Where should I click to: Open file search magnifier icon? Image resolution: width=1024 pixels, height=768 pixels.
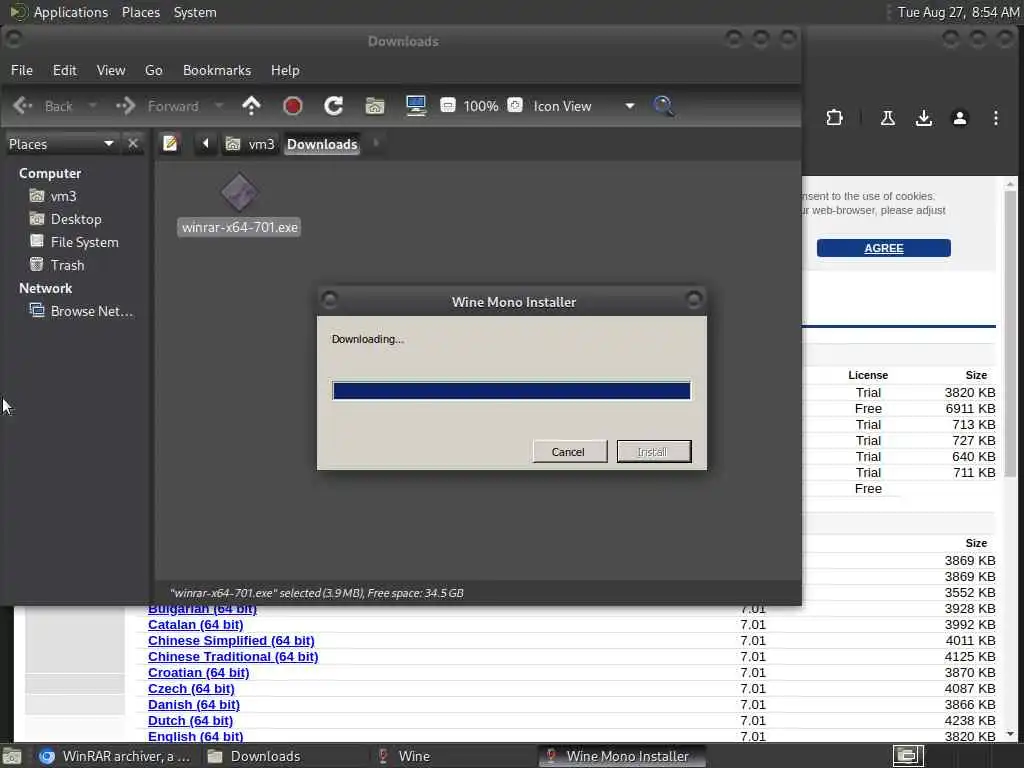[664, 106]
